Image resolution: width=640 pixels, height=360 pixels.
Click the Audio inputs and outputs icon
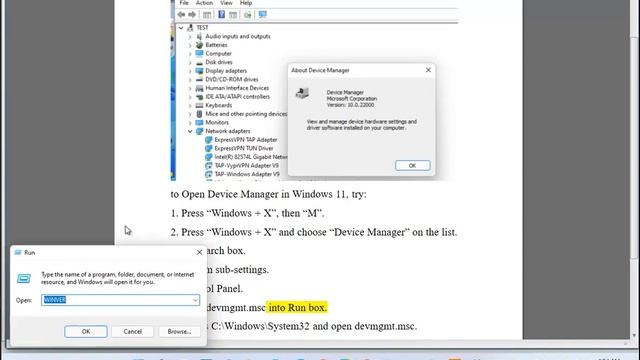pyautogui.click(x=199, y=36)
